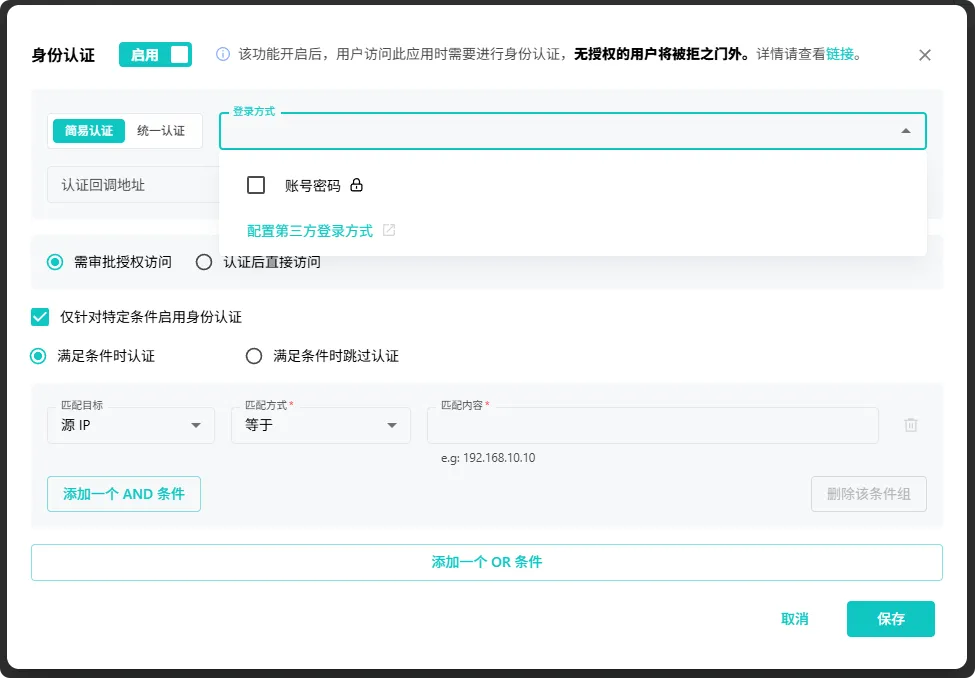The height and width of the screenshot is (678, 975).
Task: Click the 匹配内容 input field
Action: pos(652,425)
